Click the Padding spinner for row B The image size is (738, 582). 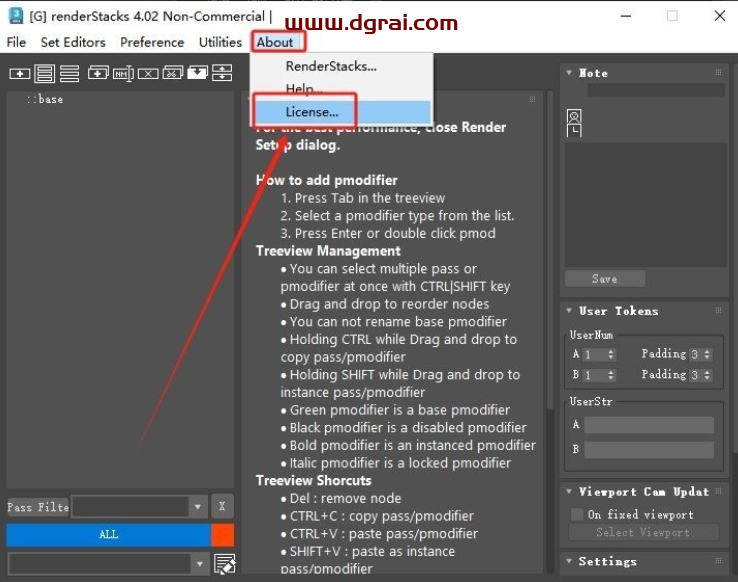coord(707,375)
